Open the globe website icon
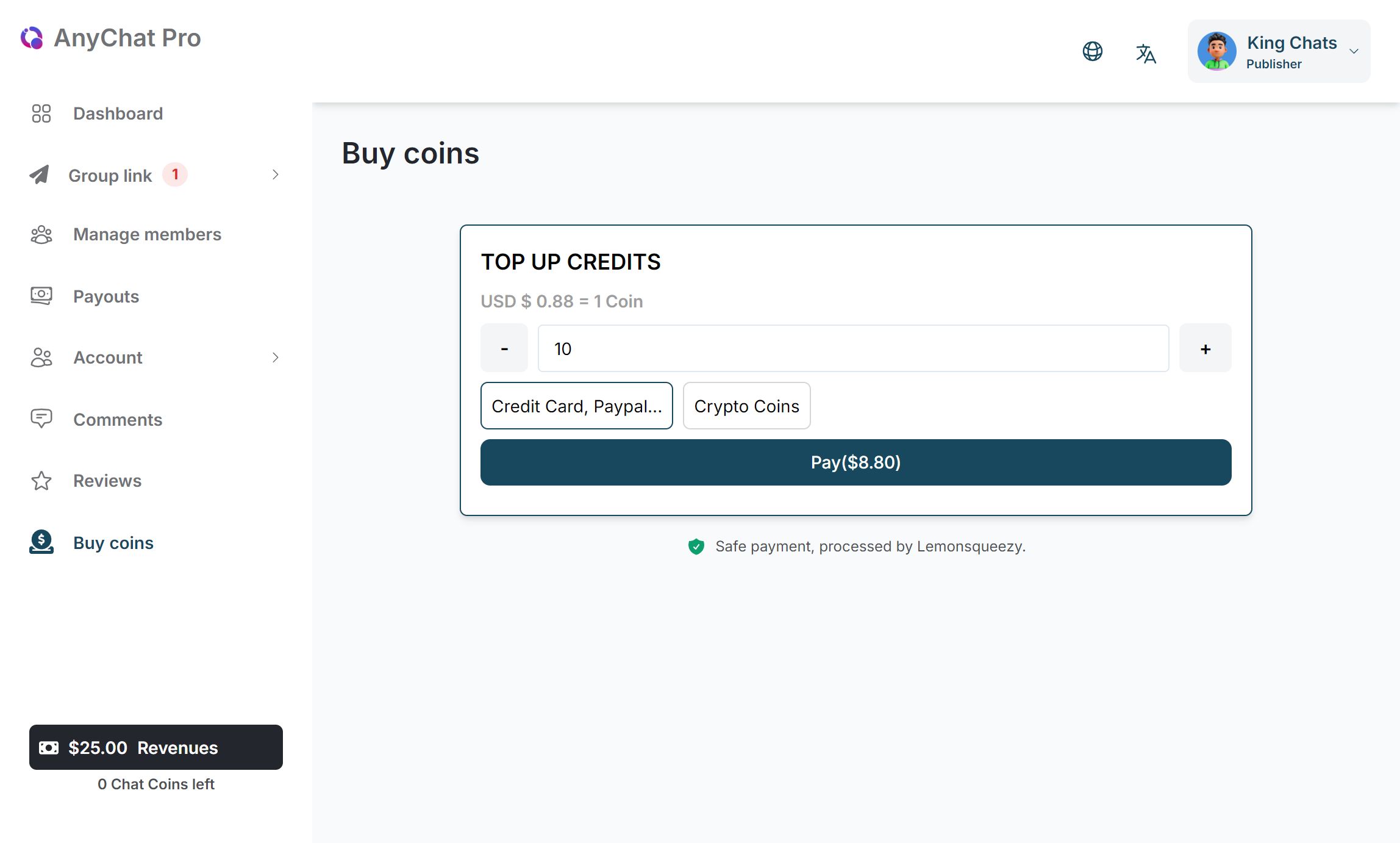Viewport: 1400px width, 843px height. 1092,51
